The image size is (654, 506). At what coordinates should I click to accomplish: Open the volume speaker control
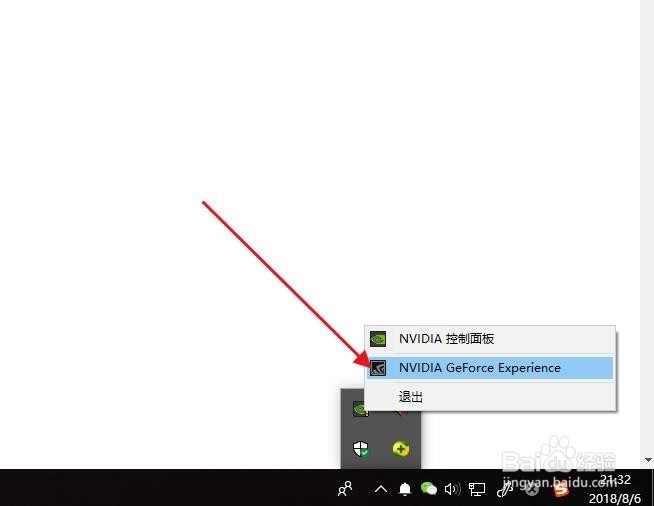click(x=453, y=489)
